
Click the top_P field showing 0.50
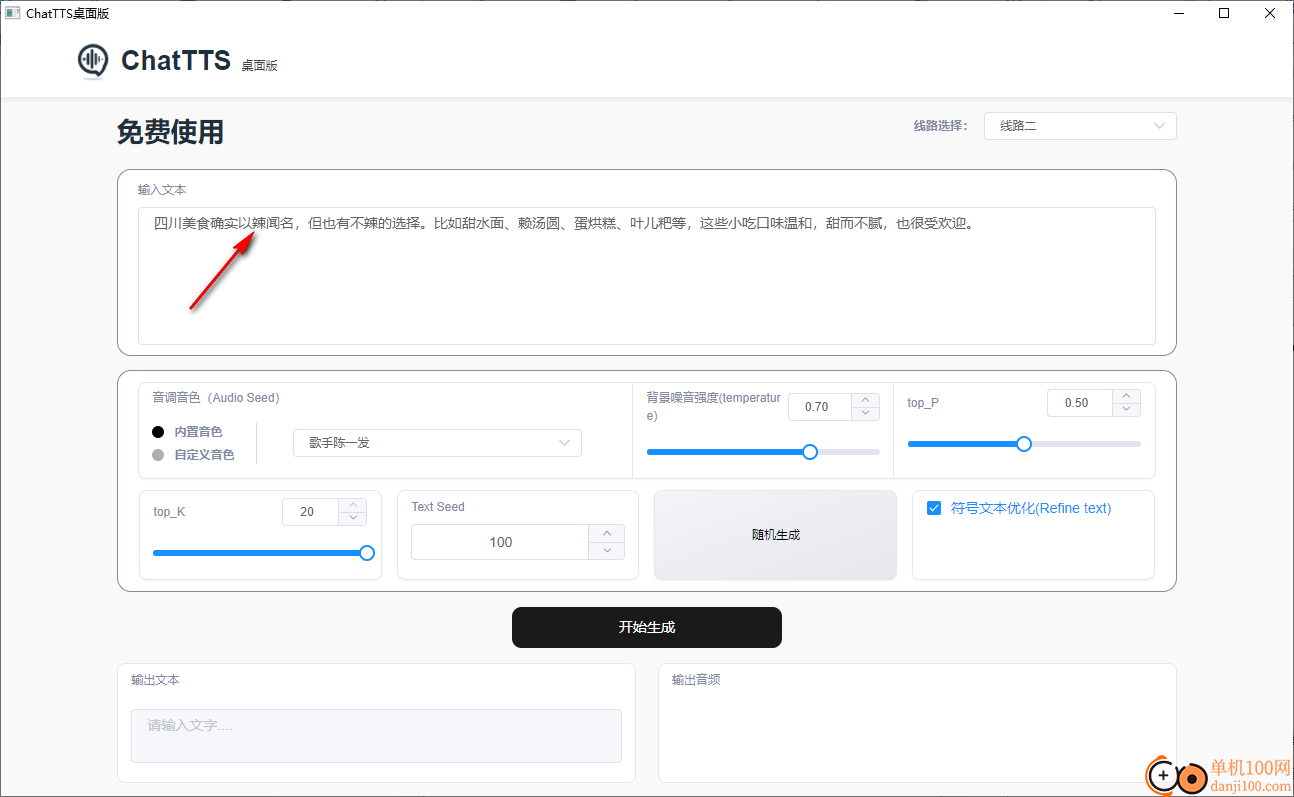click(x=1080, y=403)
